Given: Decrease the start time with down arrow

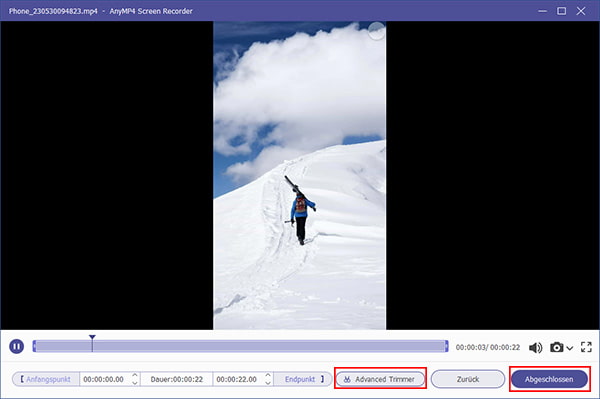Looking at the screenshot, I should tap(135, 382).
